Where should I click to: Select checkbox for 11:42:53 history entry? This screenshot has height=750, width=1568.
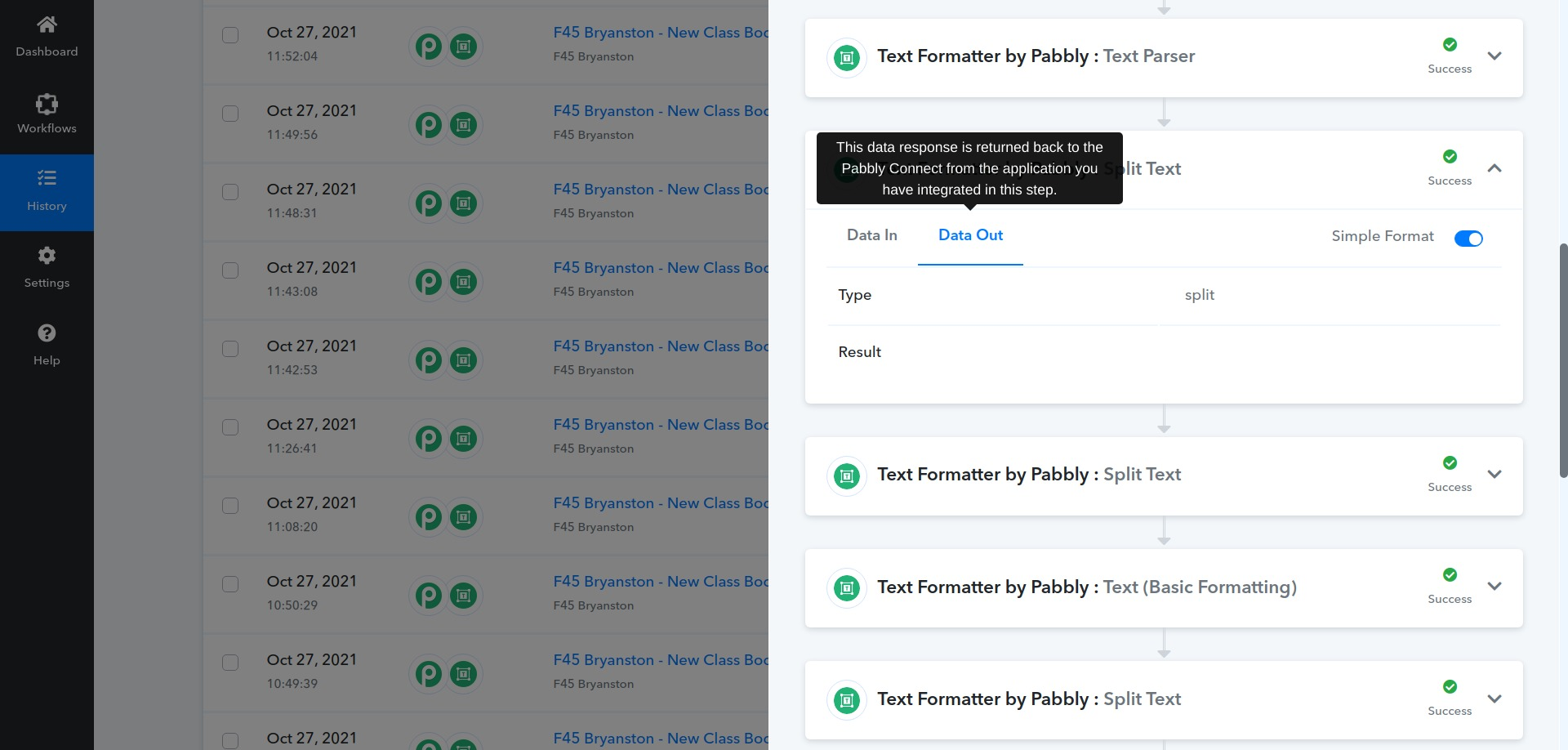pyautogui.click(x=230, y=349)
